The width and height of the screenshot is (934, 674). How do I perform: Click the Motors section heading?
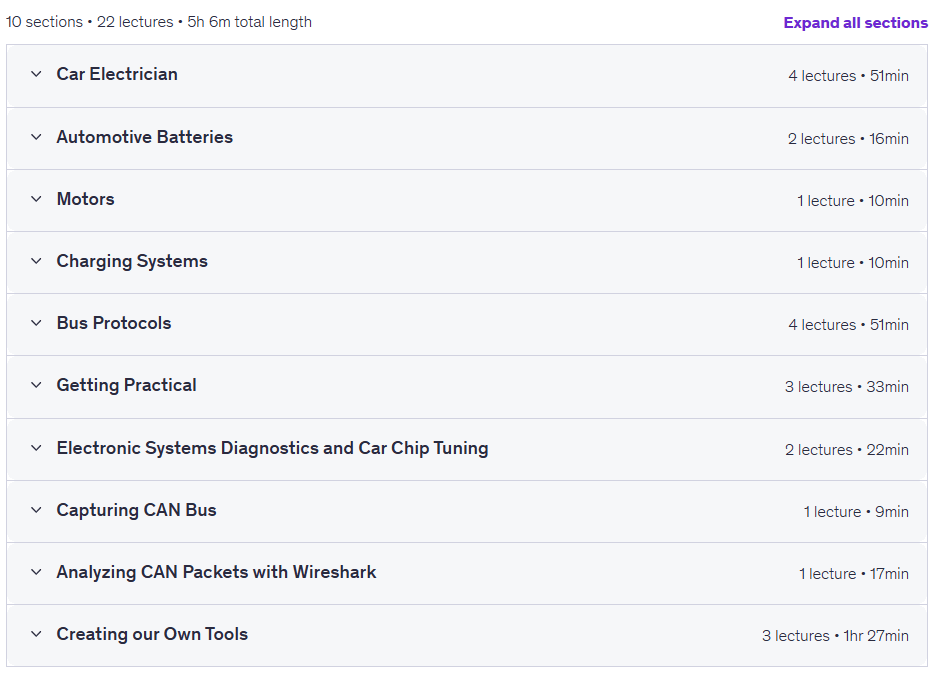(x=85, y=199)
